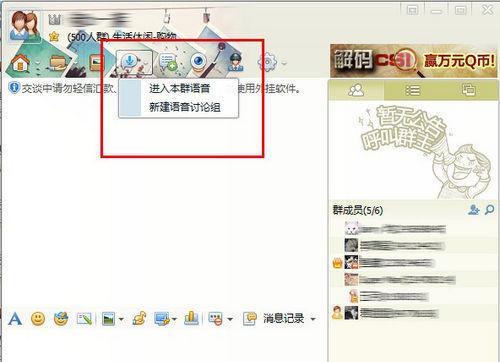Open the magic emoticon icon with hat
The image size is (500, 362).
[61, 319]
